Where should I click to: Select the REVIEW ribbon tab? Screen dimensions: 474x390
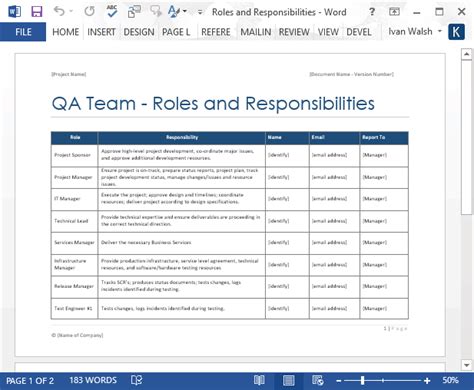(294, 32)
